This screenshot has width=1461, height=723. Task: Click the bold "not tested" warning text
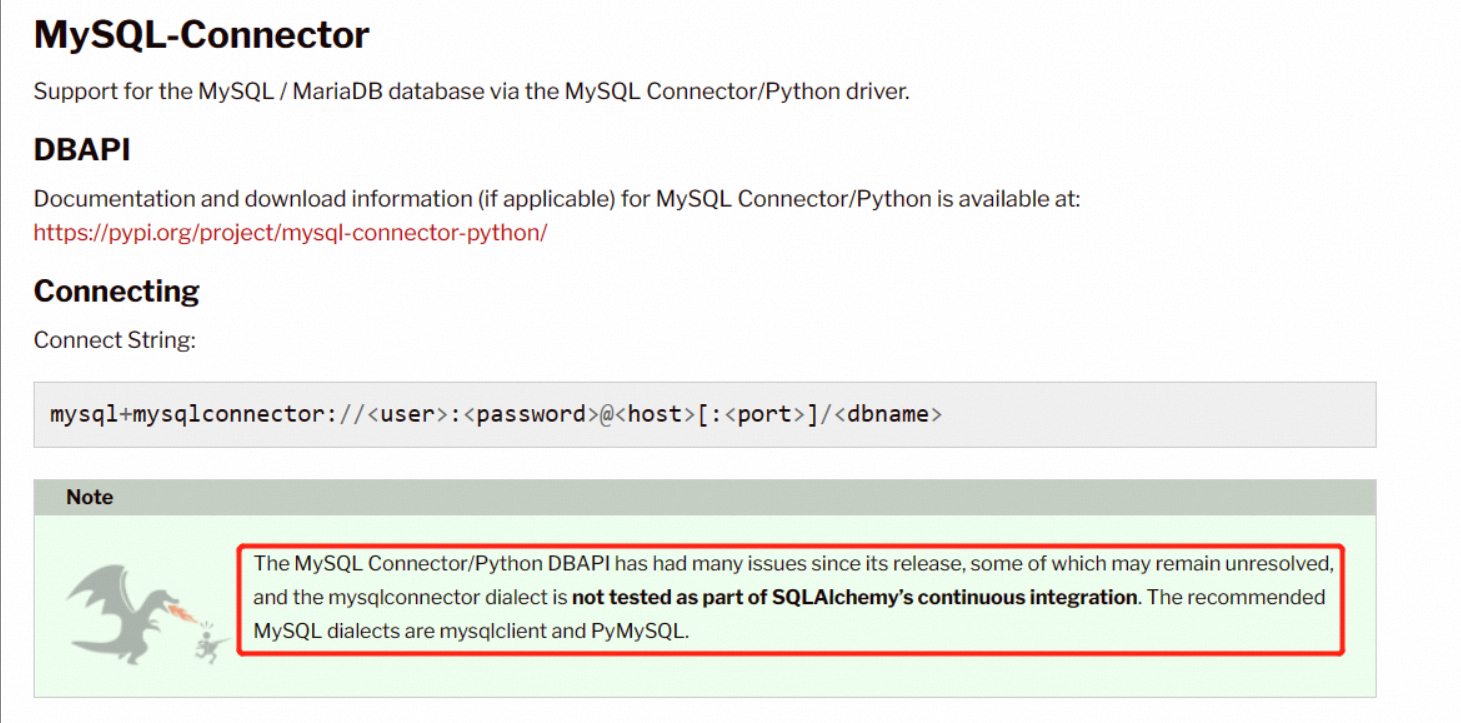(854, 598)
